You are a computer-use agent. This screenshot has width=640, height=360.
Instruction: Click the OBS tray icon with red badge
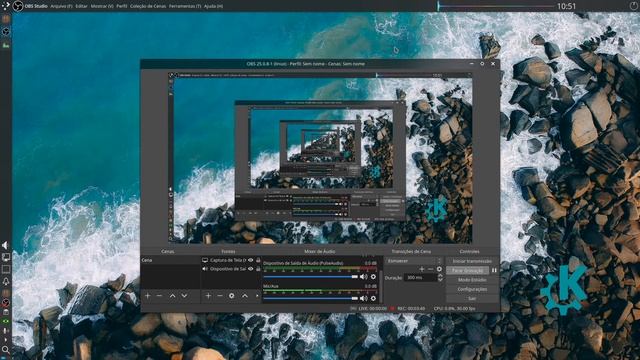pyautogui.click(x=6, y=303)
